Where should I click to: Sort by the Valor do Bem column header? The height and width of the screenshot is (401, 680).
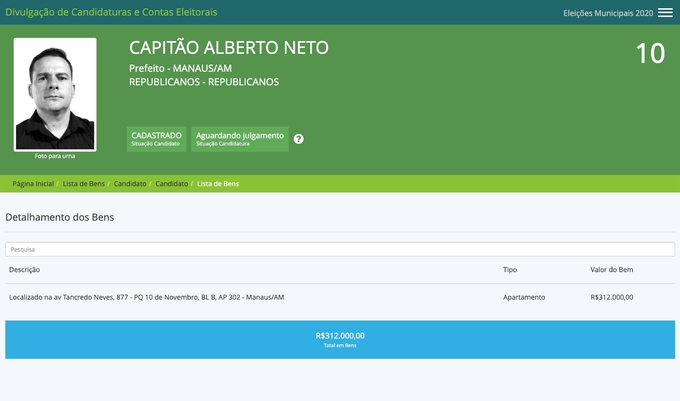click(x=612, y=270)
